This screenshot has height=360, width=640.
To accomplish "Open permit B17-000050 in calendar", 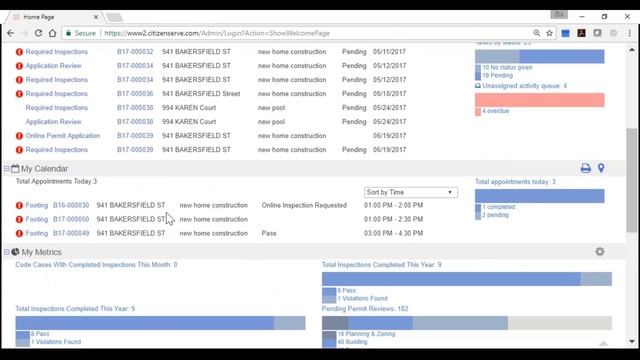I will (x=71, y=219).
